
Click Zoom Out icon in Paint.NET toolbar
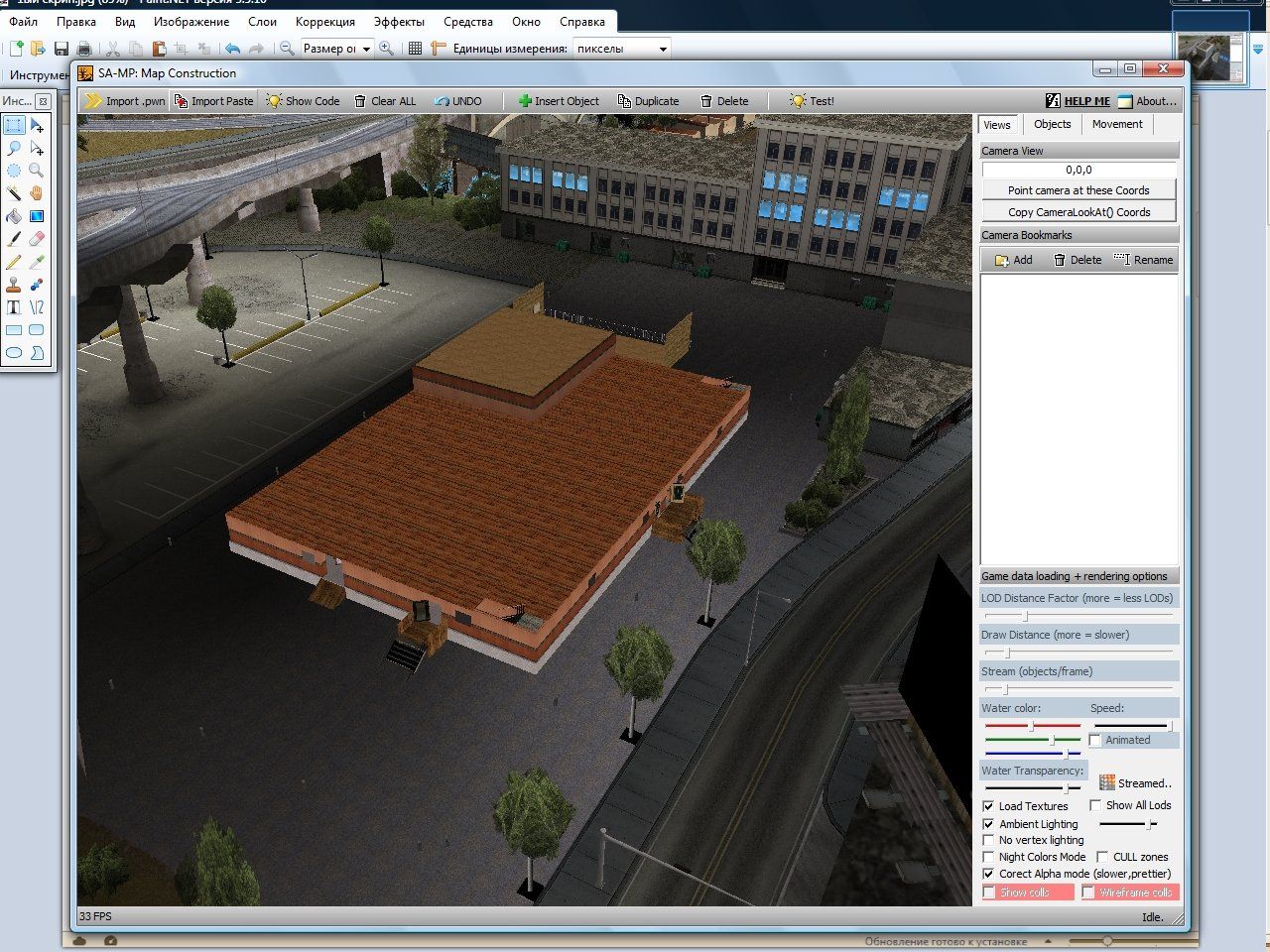(287, 48)
